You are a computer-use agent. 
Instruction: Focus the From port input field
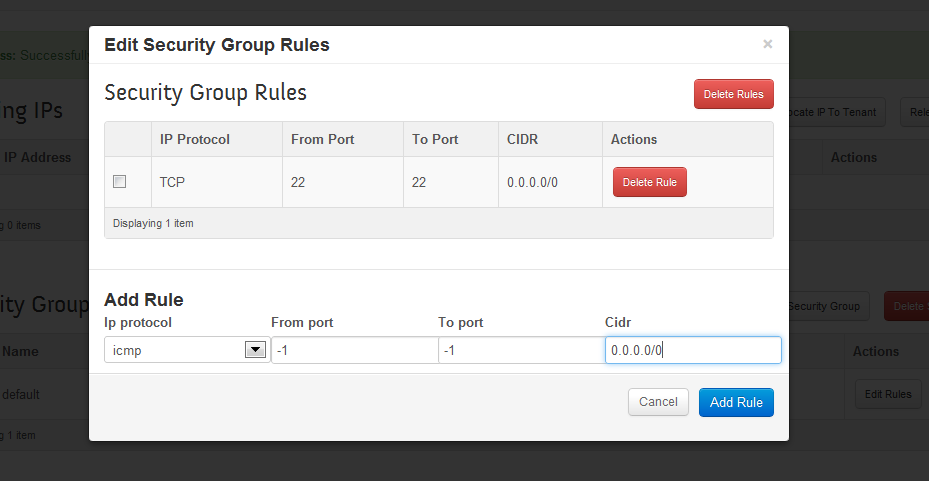tap(354, 350)
